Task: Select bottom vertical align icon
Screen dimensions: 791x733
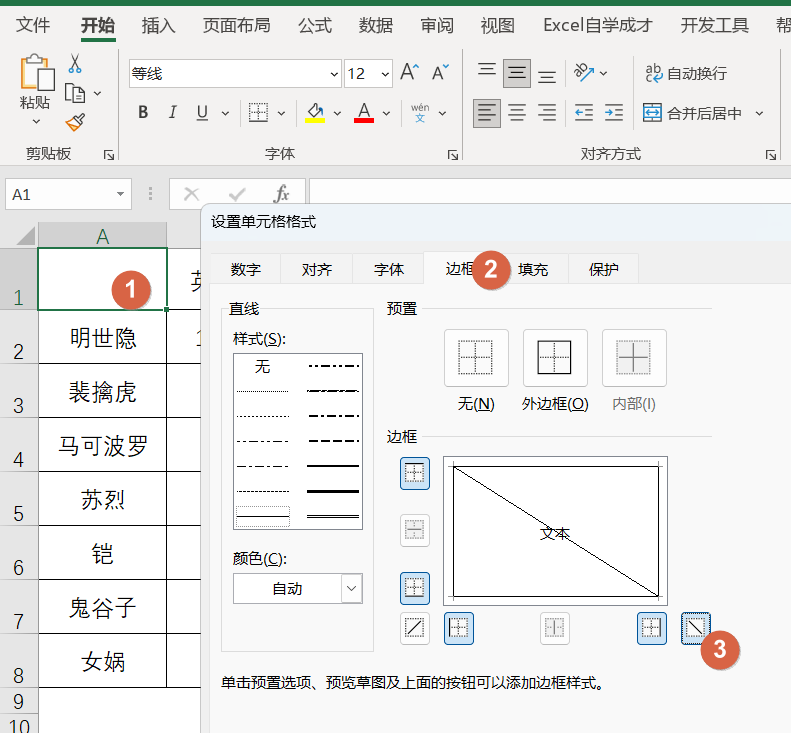Action: click(x=547, y=76)
